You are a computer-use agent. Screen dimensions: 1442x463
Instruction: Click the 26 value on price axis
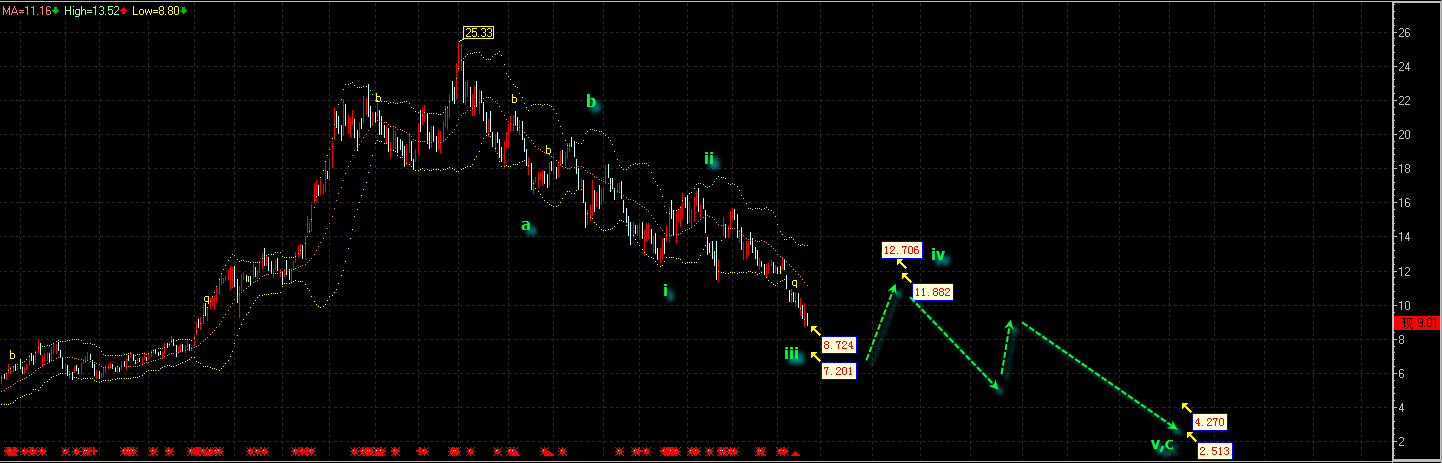[x=1405, y=33]
